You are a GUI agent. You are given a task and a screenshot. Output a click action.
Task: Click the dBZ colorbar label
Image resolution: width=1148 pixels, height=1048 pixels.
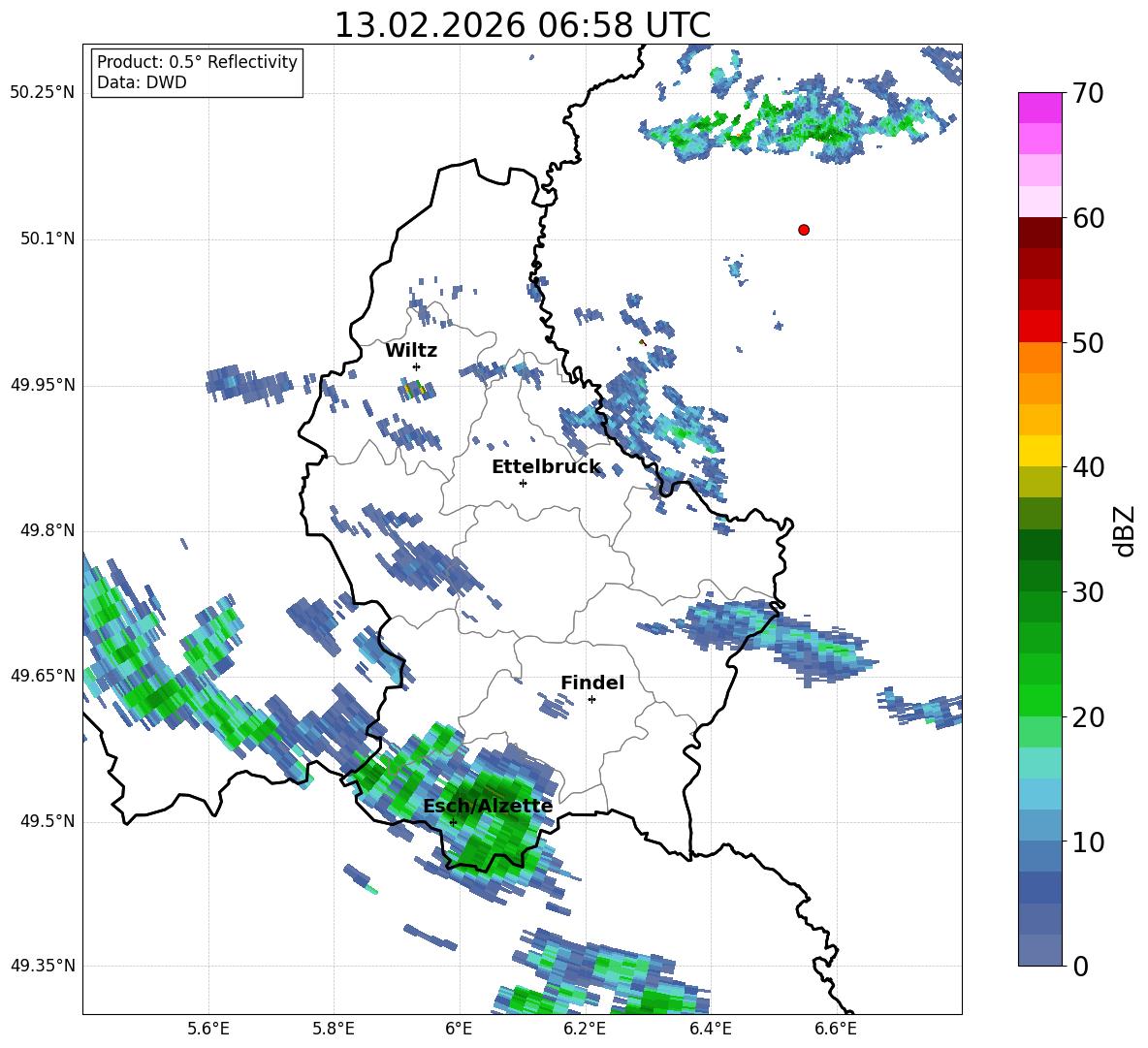pos(1125,530)
